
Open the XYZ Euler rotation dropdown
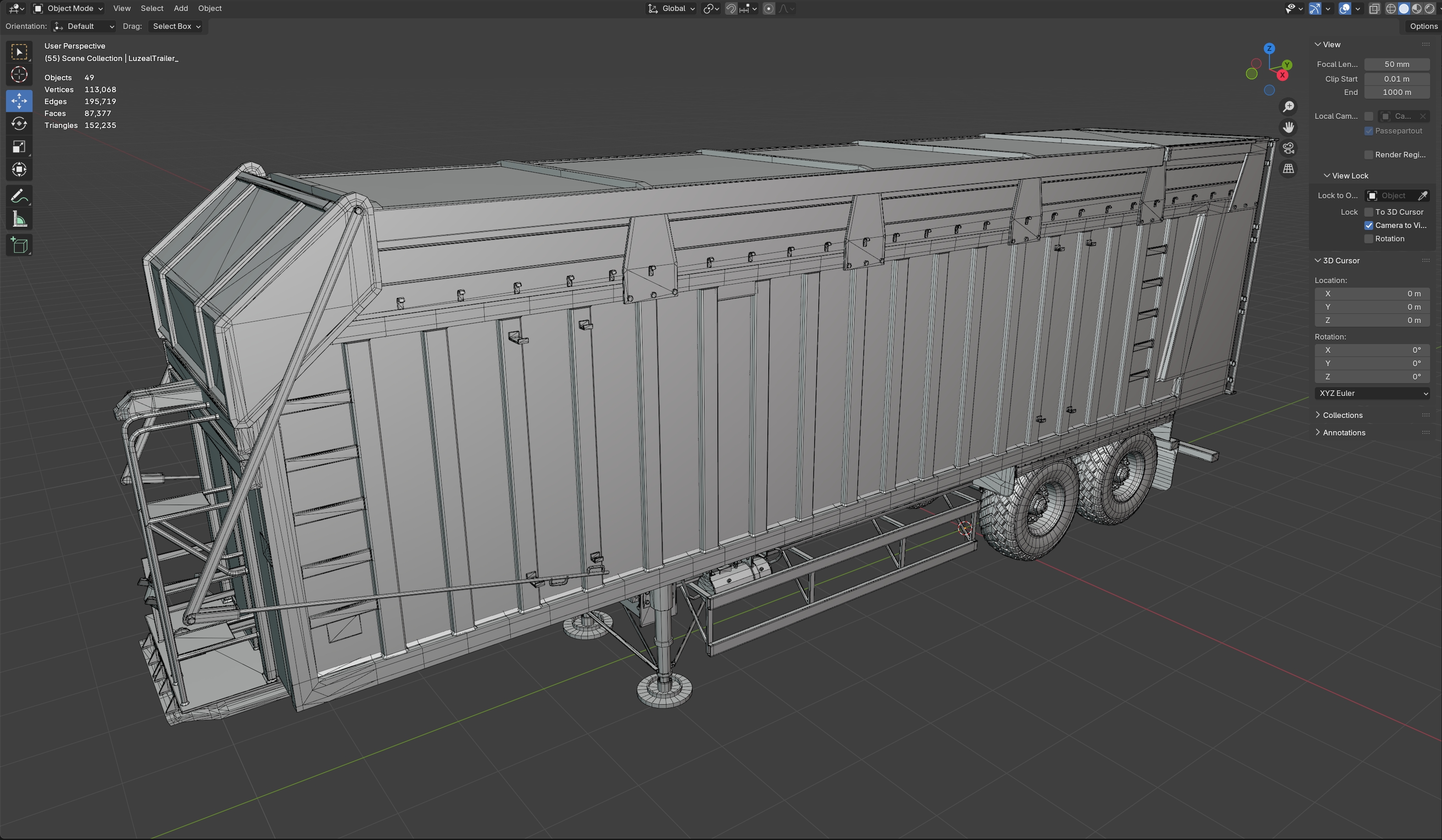[1372, 394]
